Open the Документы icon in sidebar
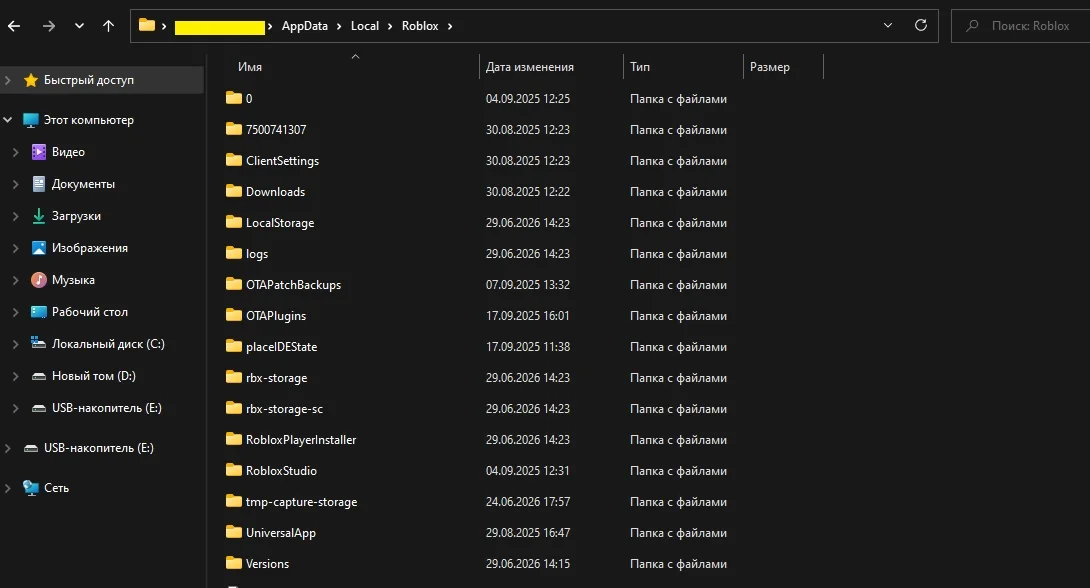This screenshot has height=588, width=1090. [x=39, y=183]
